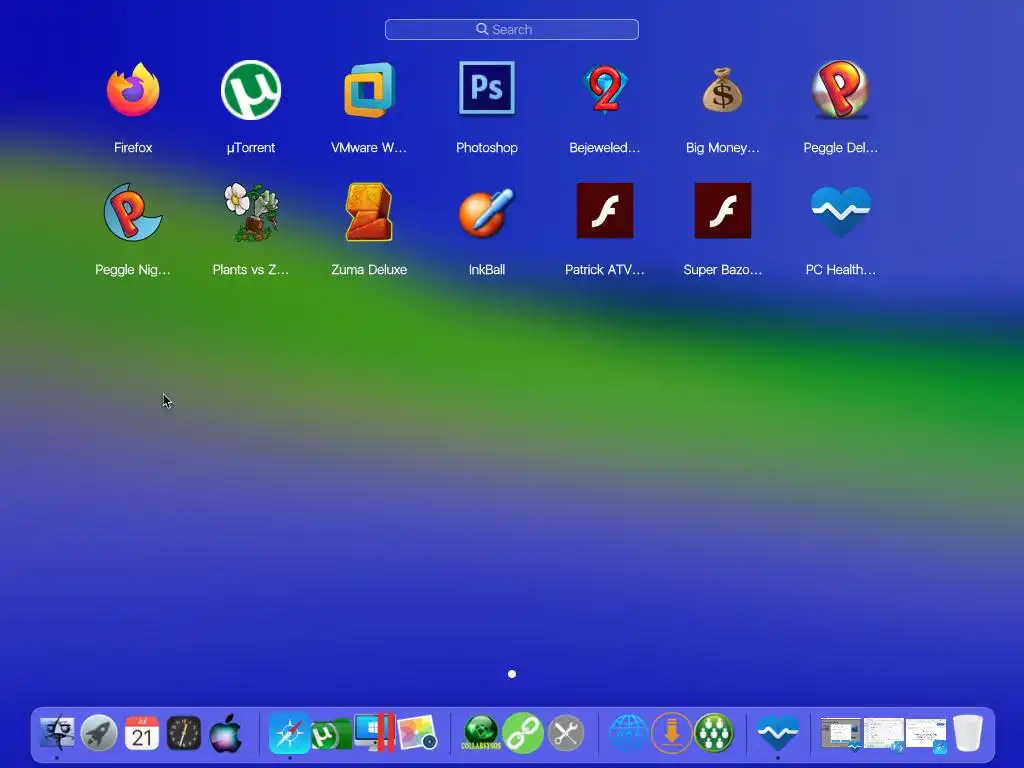1024x768 pixels.
Task: Open Safari compass icon in the dock
Action: 289,733
